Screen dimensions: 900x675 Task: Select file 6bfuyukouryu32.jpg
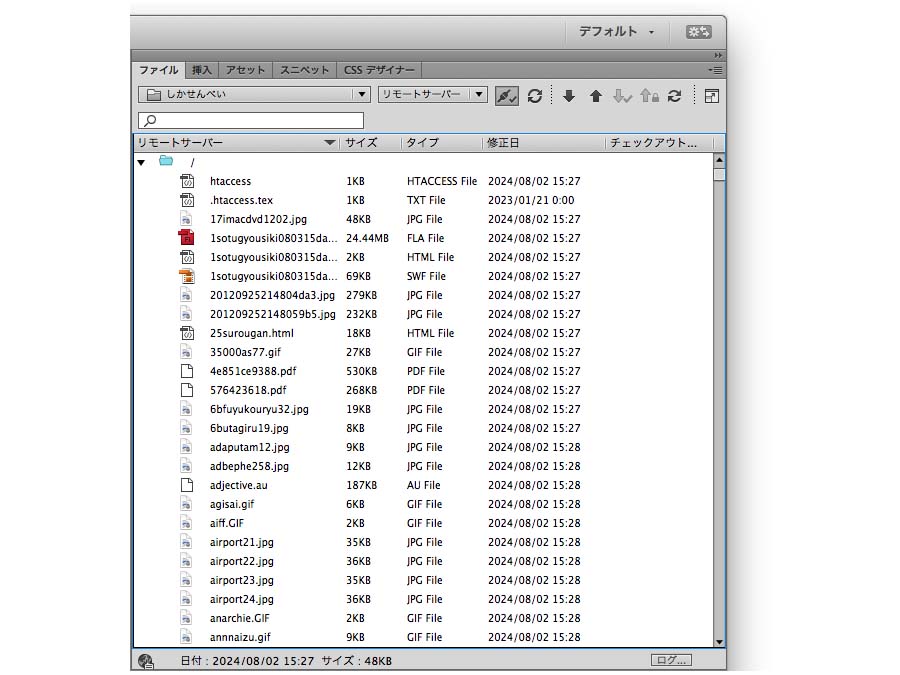pyautogui.click(x=259, y=409)
